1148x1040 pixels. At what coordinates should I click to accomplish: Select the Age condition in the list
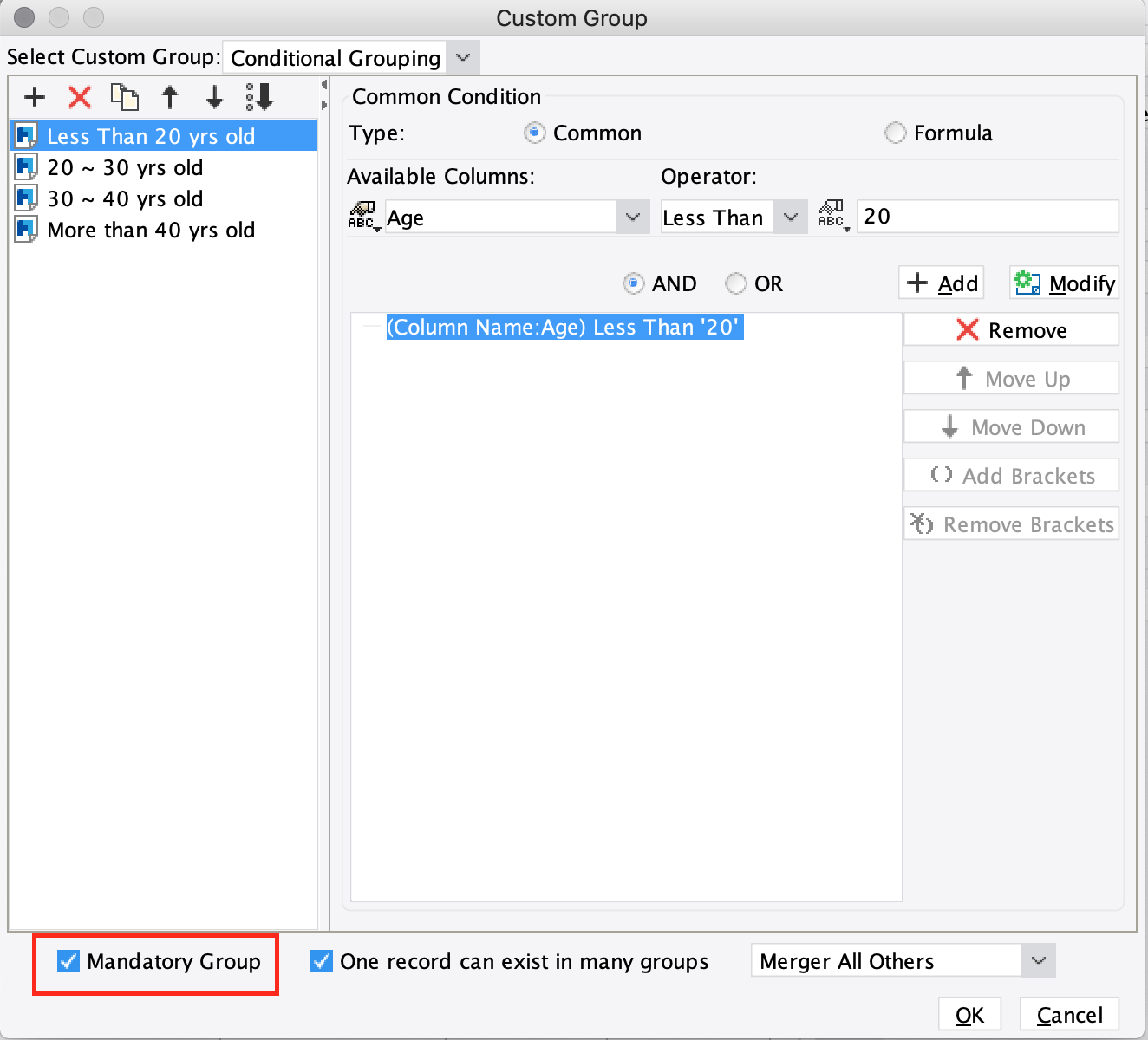coord(564,328)
